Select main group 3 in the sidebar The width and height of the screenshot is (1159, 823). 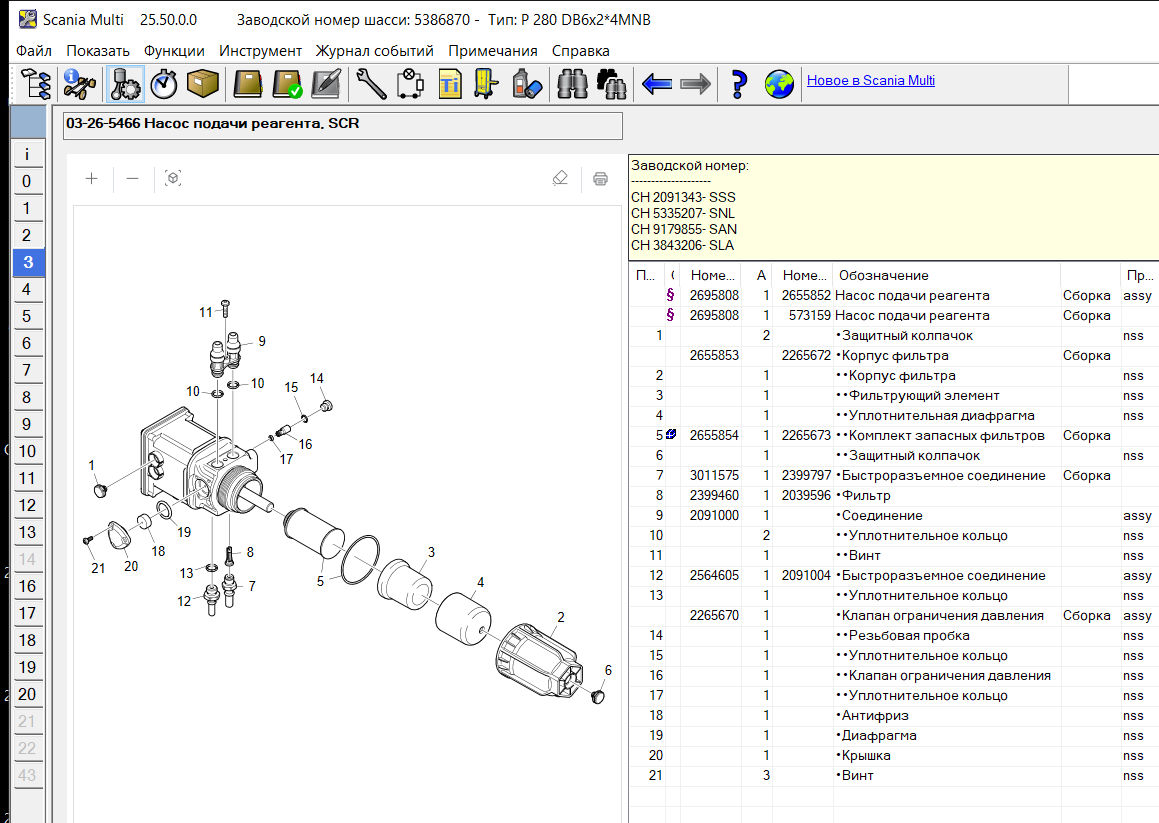27,262
